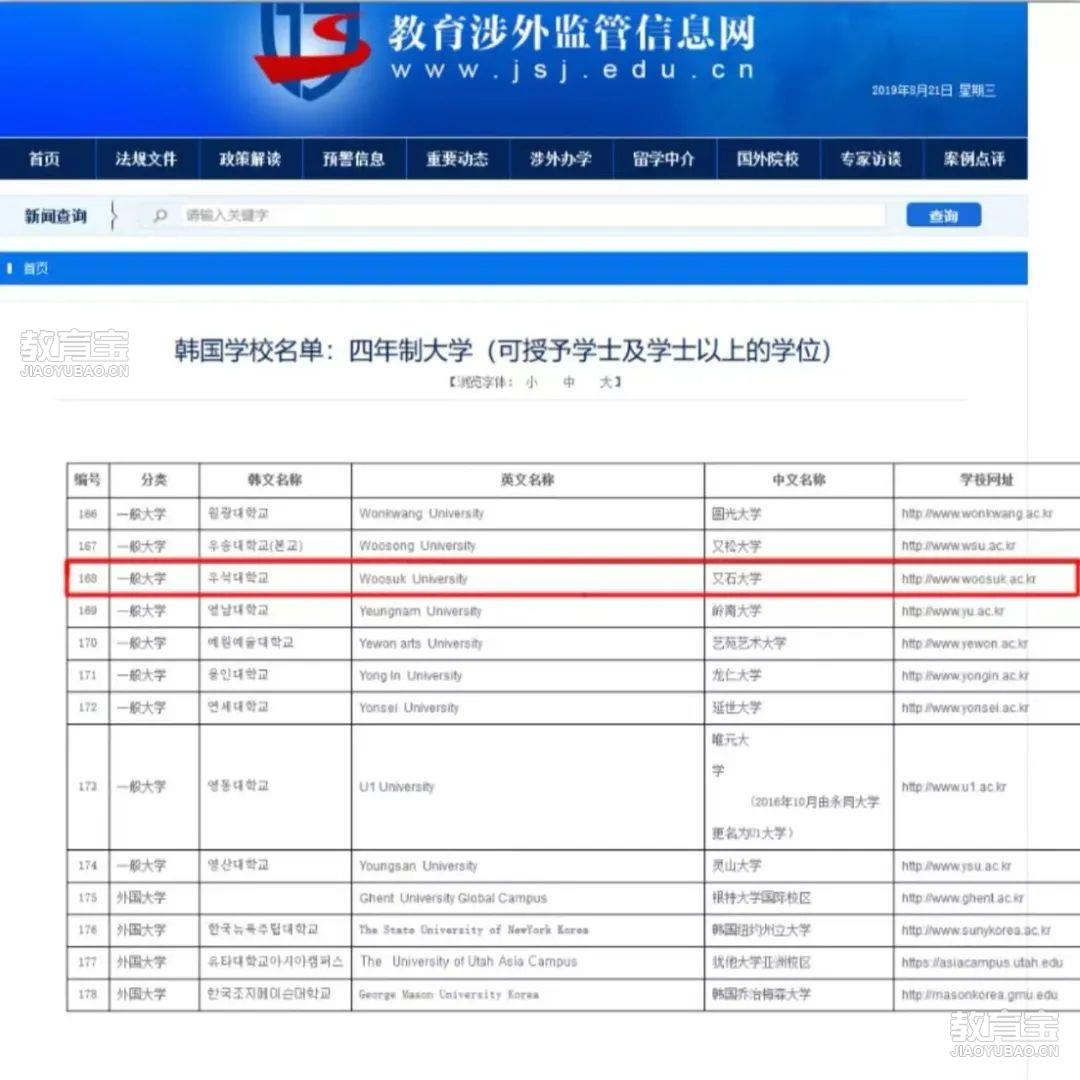1080x1080 pixels.
Task: Click the 分类 column header
Action: tap(154, 480)
